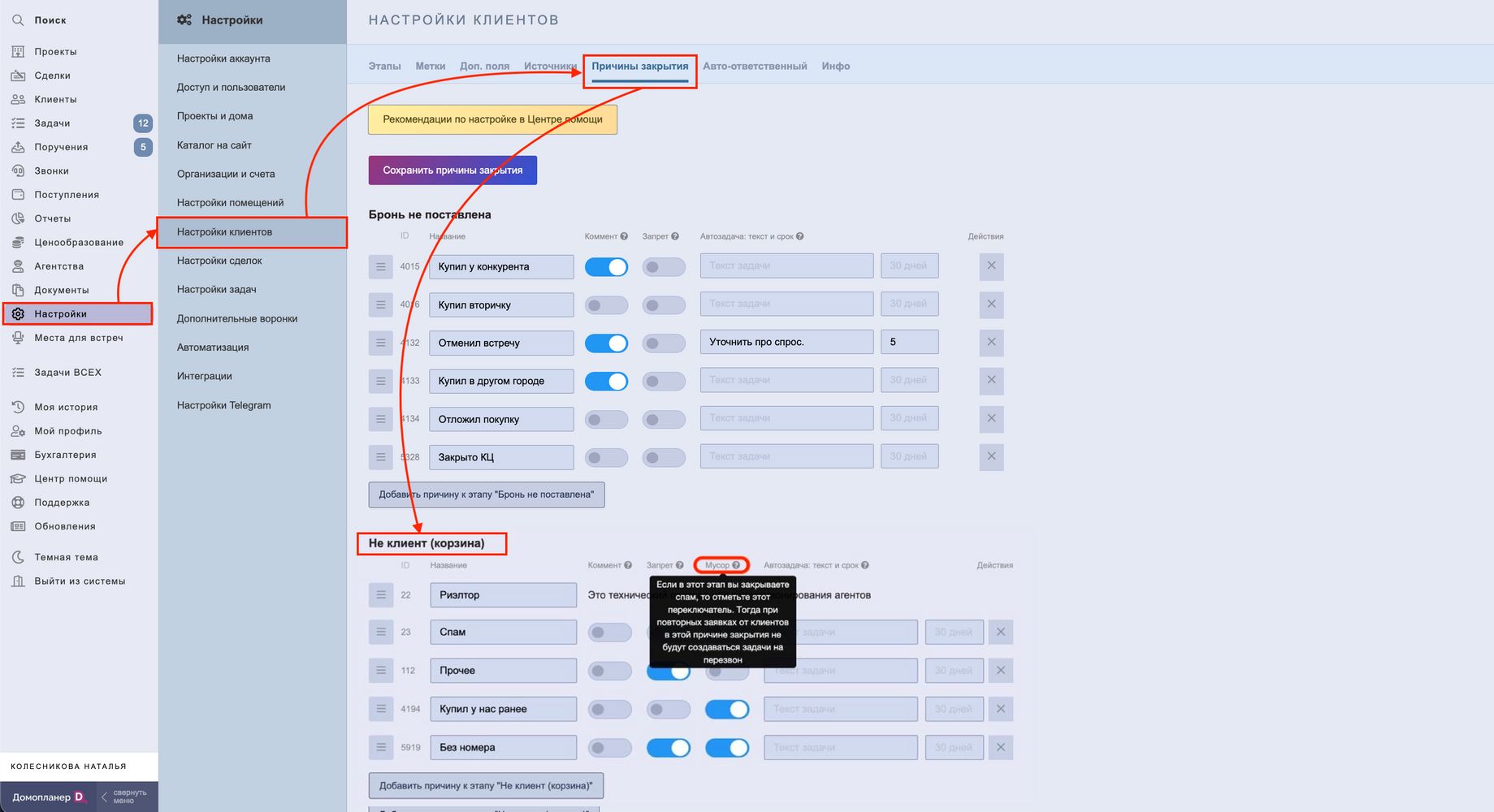Turn off Мусор toggle for Купил у нас ранее
Image resolution: width=1494 pixels, height=812 pixels.
(727, 710)
